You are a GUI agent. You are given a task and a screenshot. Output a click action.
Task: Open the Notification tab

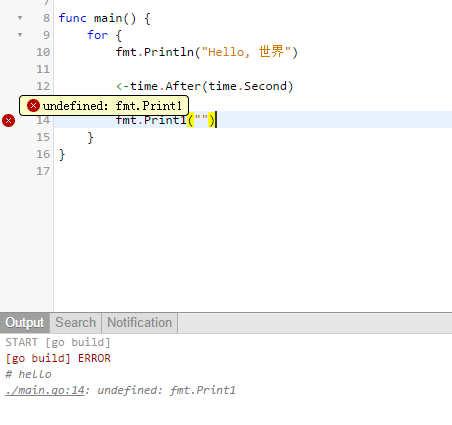pyautogui.click(x=140, y=323)
